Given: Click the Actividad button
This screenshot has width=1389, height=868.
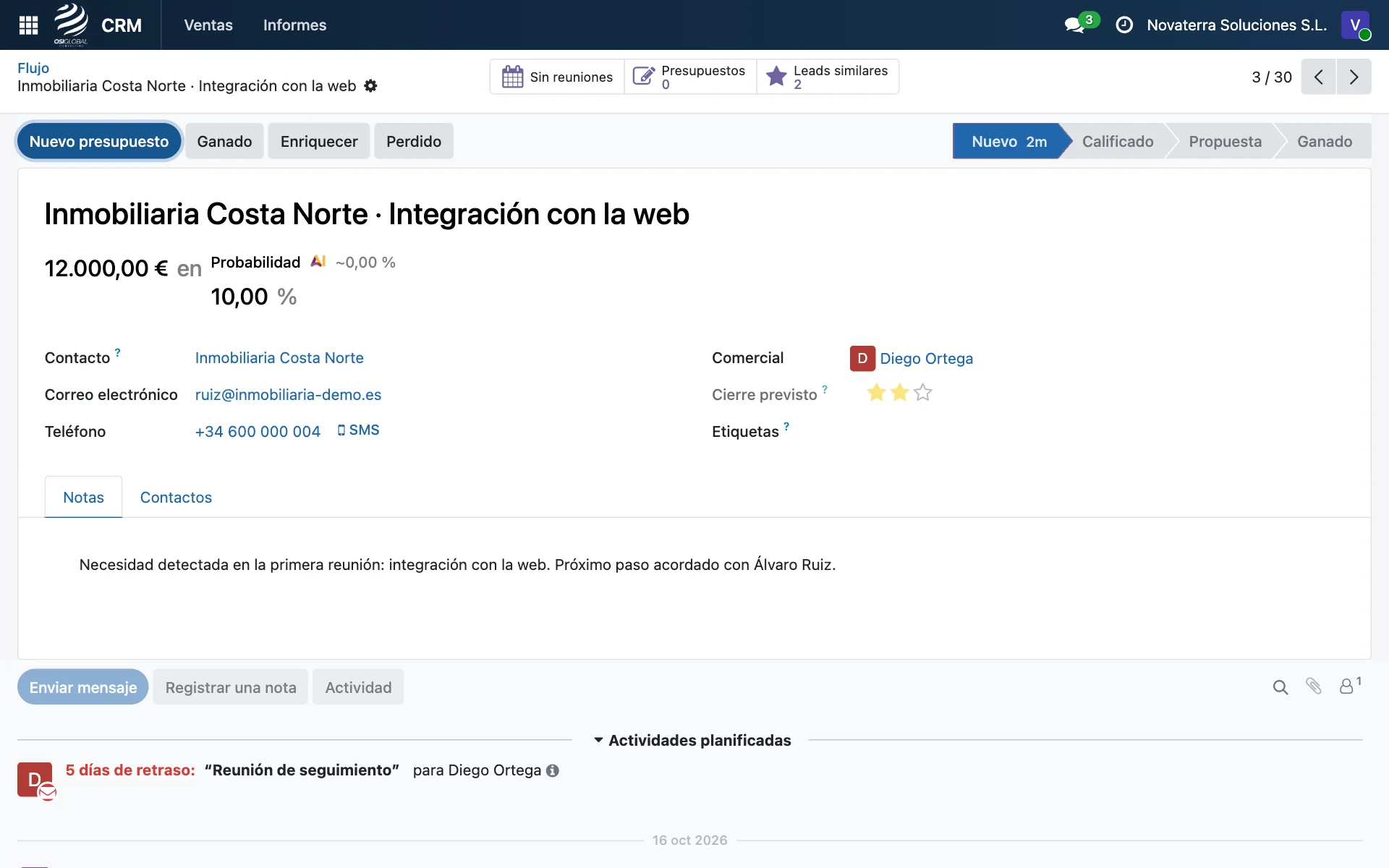Looking at the screenshot, I should (358, 687).
